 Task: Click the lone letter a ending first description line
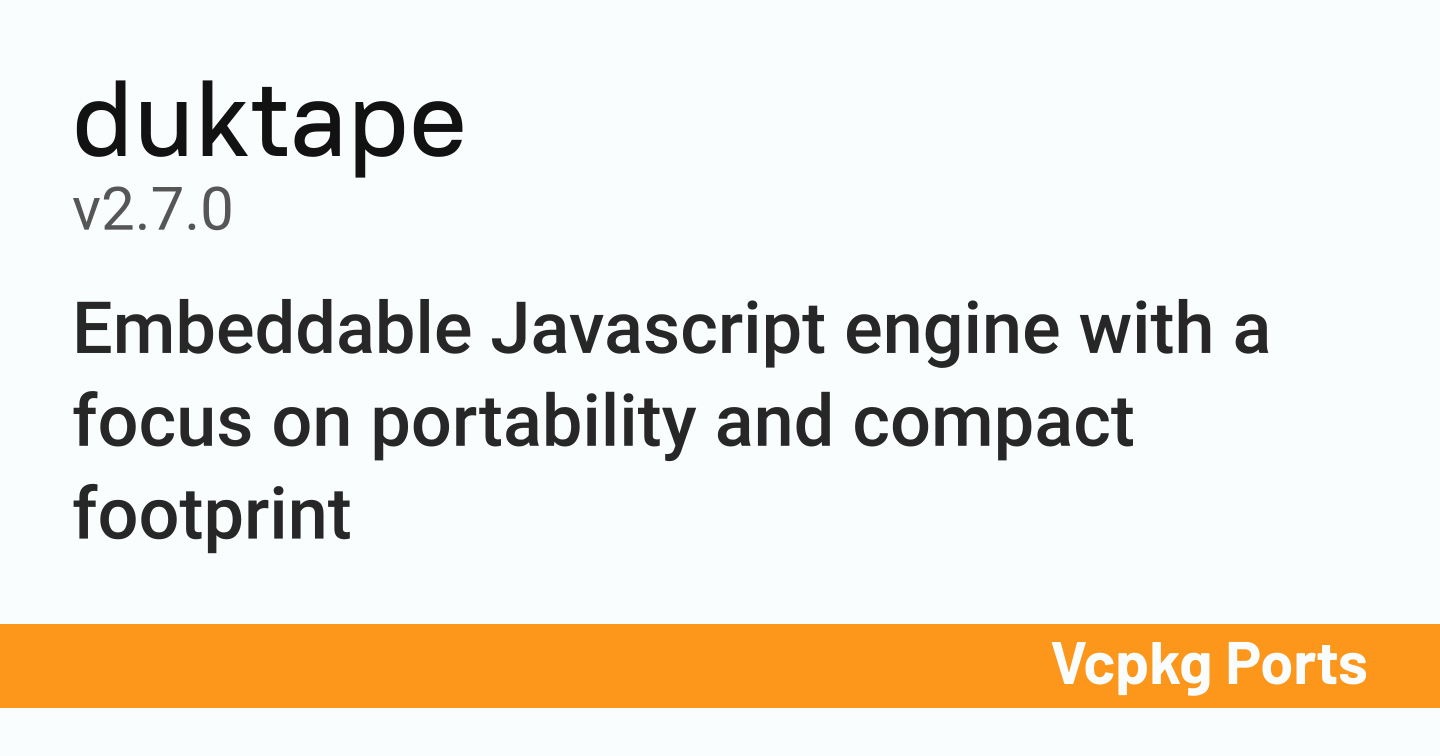point(1251,333)
